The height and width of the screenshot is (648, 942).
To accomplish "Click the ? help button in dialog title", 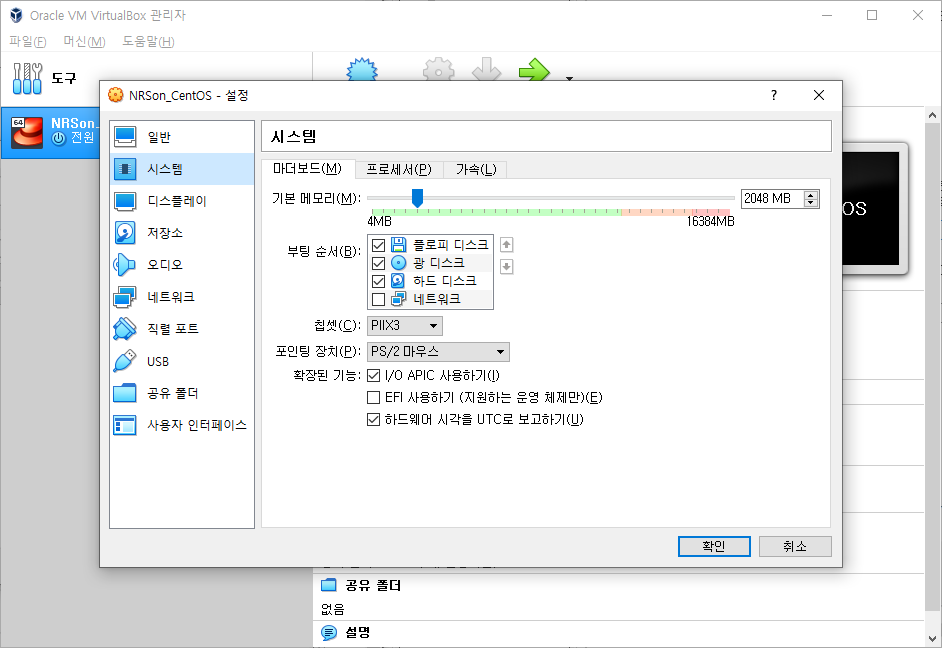I will [x=774, y=95].
